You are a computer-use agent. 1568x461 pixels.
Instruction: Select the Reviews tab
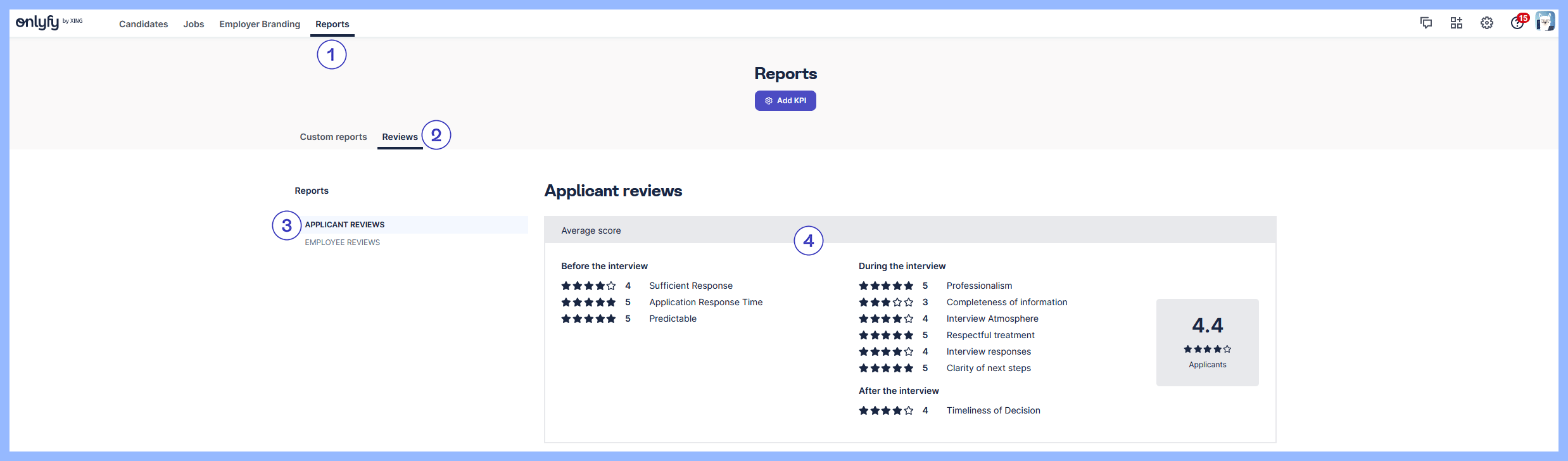(x=400, y=137)
